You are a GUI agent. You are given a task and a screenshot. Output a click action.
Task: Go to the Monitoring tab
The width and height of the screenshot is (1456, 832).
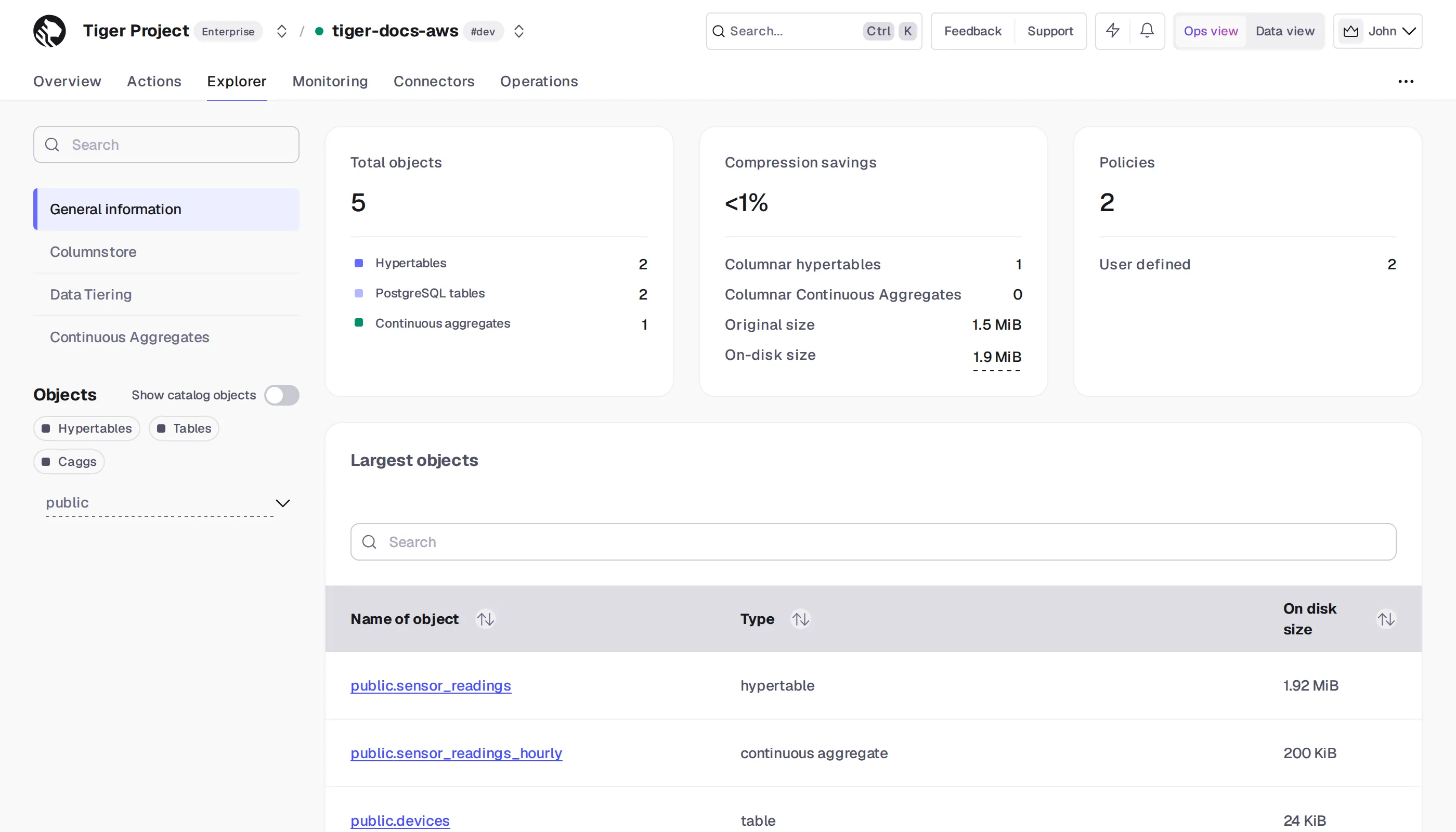click(330, 82)
